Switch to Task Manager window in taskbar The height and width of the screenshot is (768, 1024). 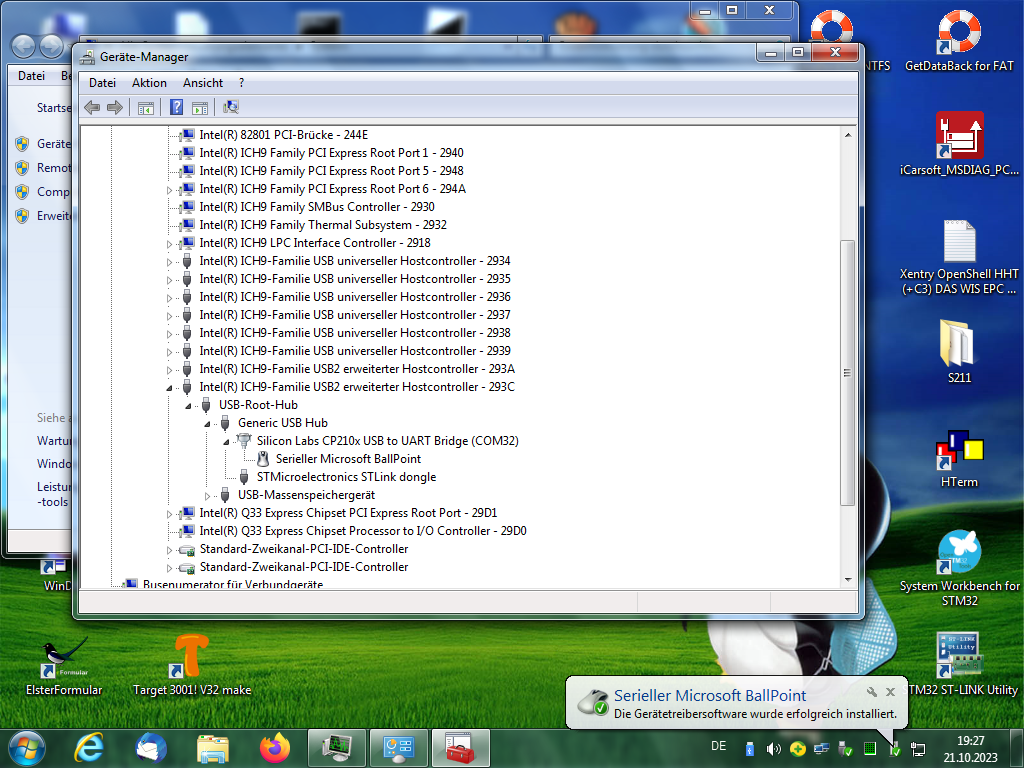point(336,748)
